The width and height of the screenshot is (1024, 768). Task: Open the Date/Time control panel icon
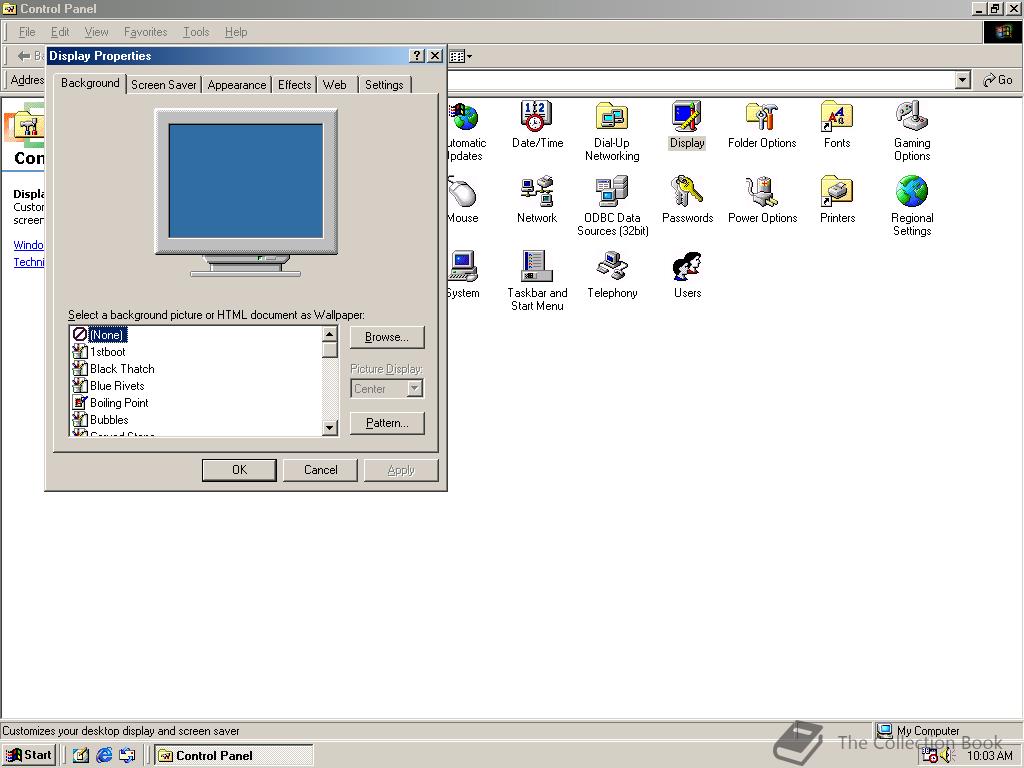pos(537,125)
